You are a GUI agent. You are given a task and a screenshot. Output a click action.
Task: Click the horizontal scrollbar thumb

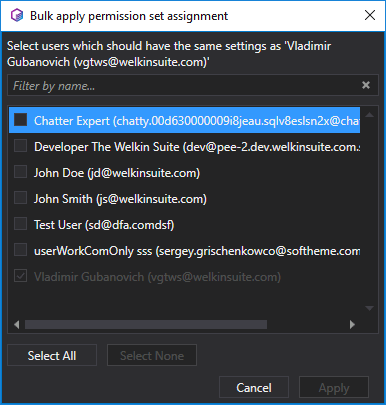(146, 324)
